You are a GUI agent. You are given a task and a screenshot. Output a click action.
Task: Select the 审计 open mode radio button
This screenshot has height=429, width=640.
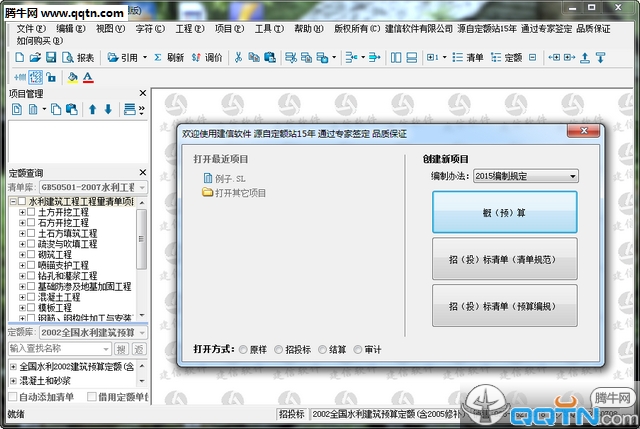358,350
